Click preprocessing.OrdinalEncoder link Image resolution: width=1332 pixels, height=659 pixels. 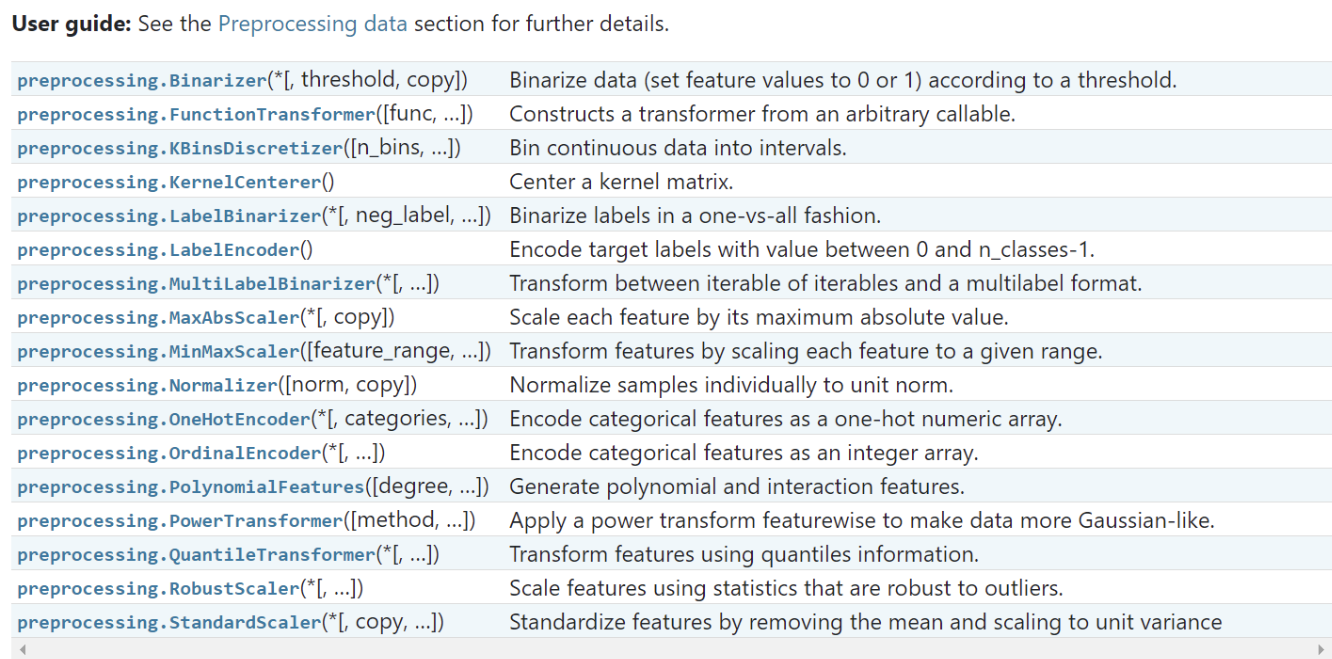point(170,454)
